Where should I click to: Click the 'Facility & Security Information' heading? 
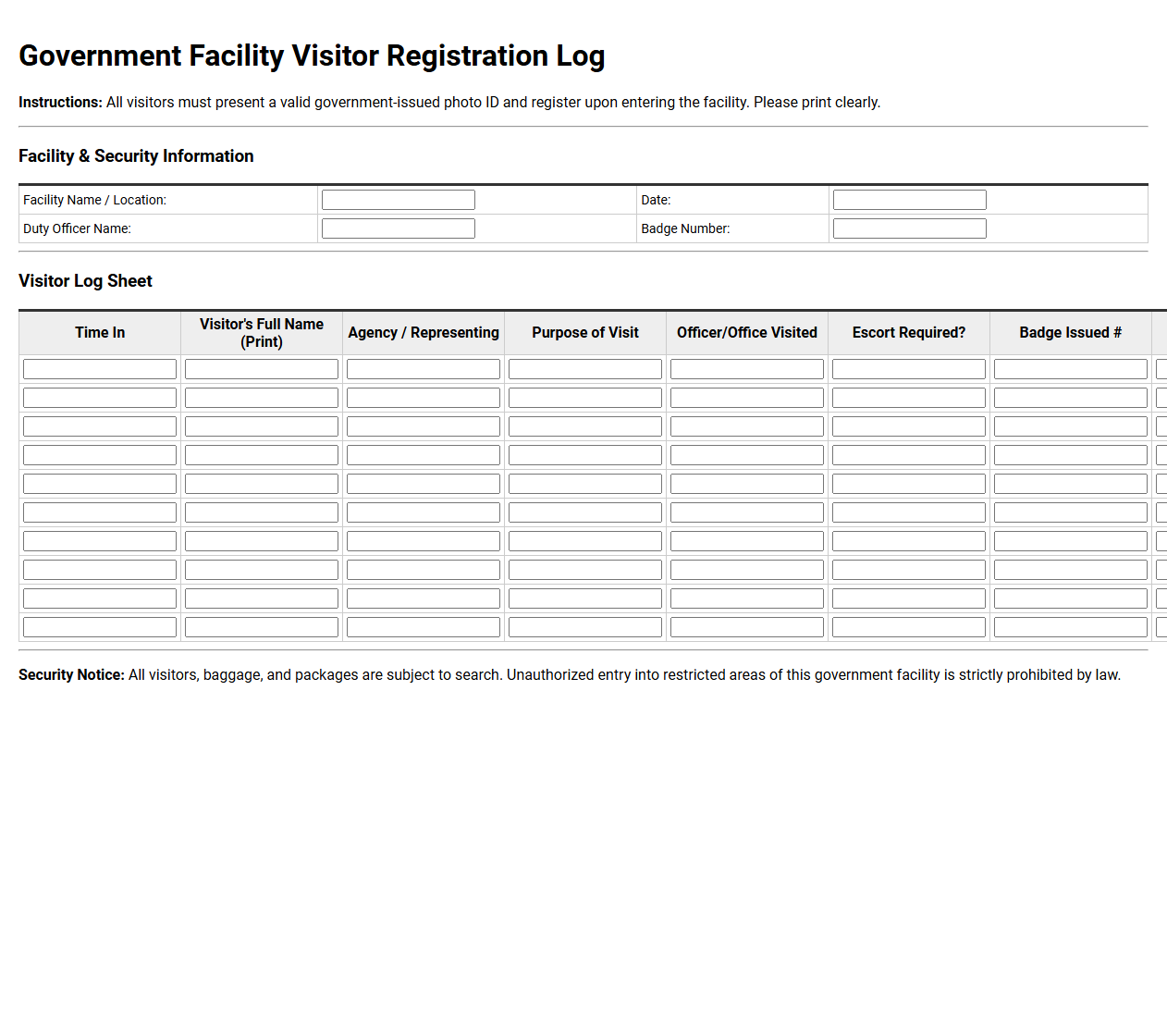pos(136,156)
